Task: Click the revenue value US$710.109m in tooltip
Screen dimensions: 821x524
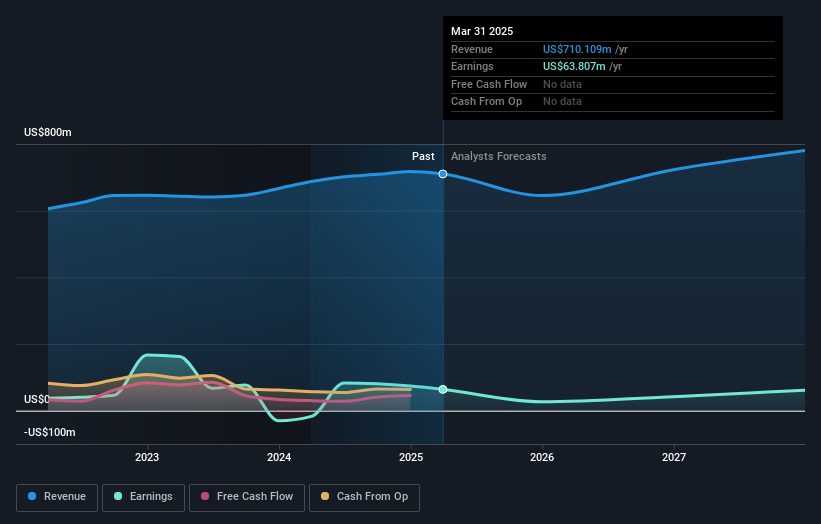Action: pyautogui.click(x=577, y=49)
